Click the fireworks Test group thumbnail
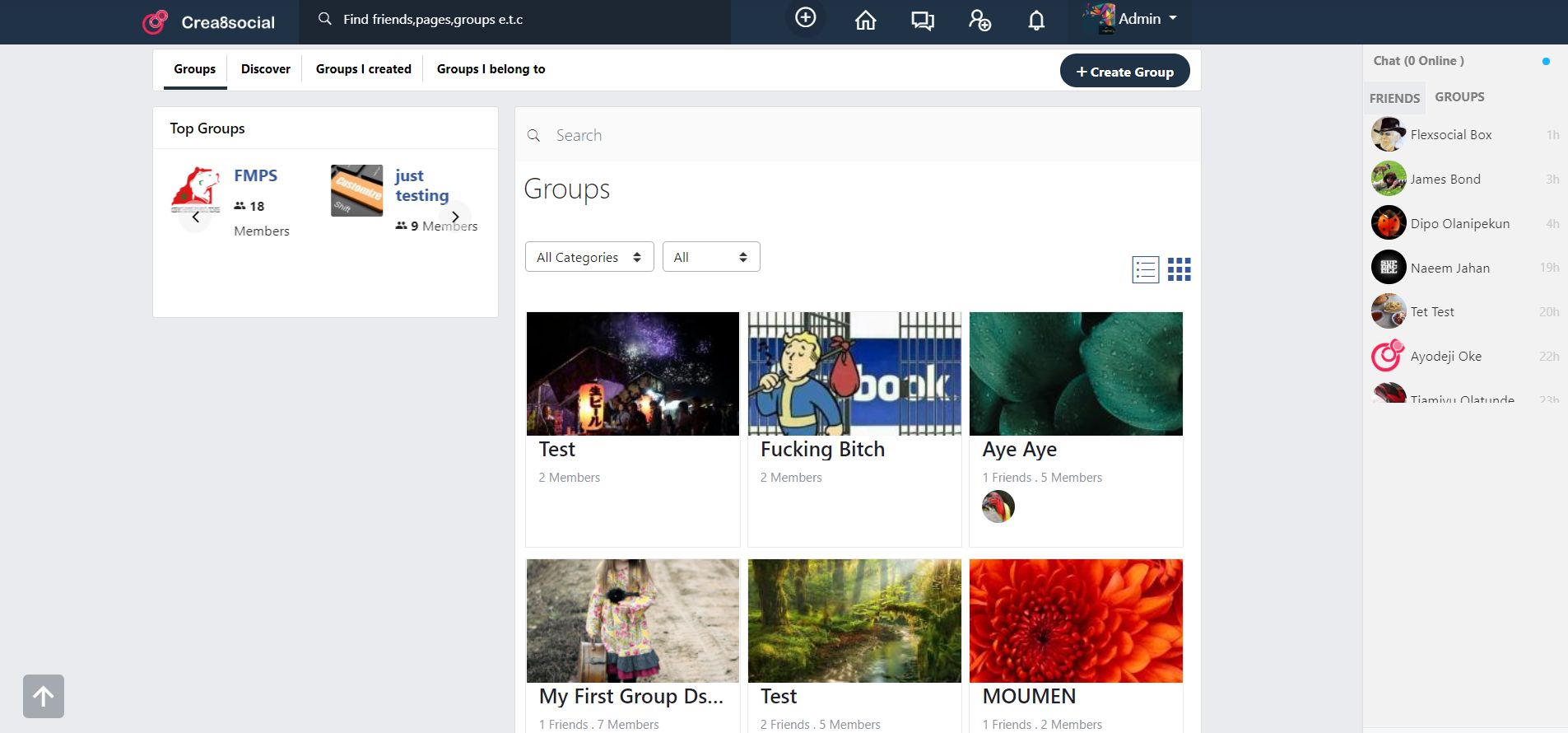Screen dimensions: 1568x733 [x=633, y=374]
